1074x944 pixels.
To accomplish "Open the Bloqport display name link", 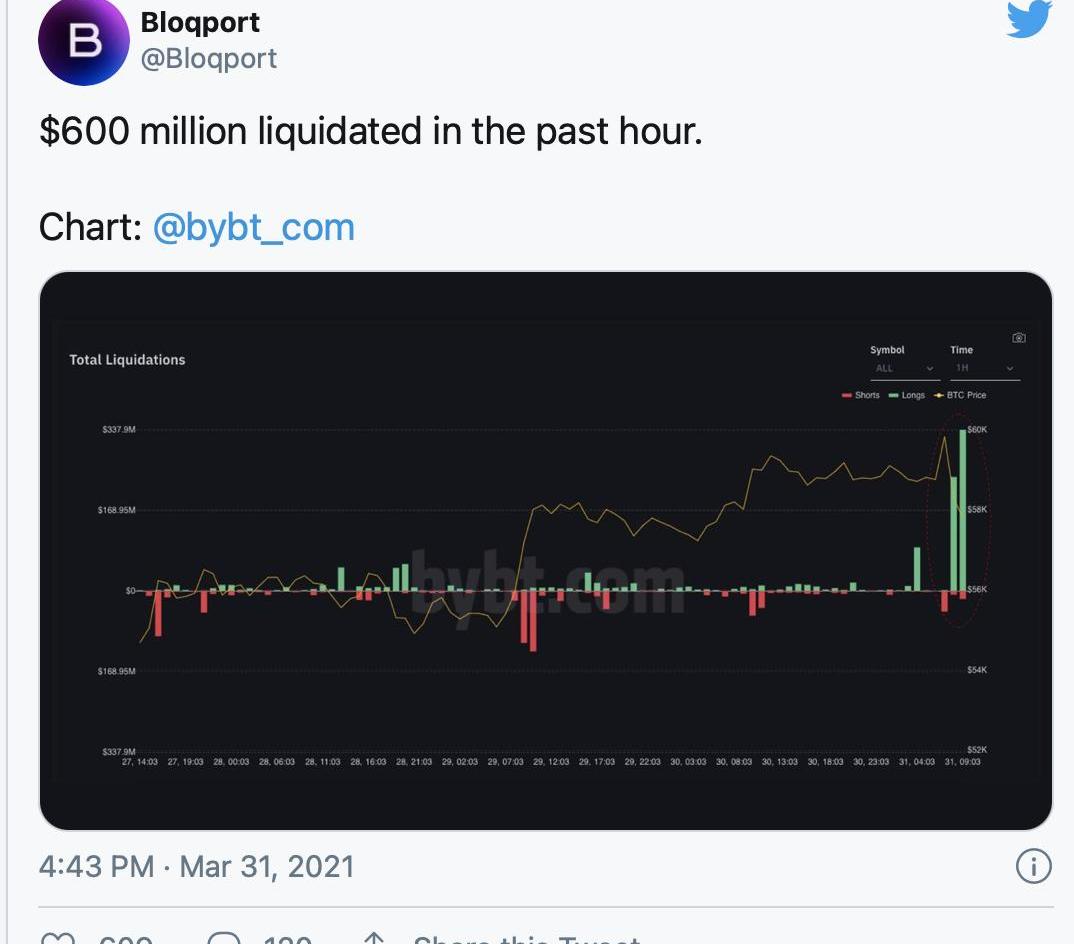I will coord(200,22).
